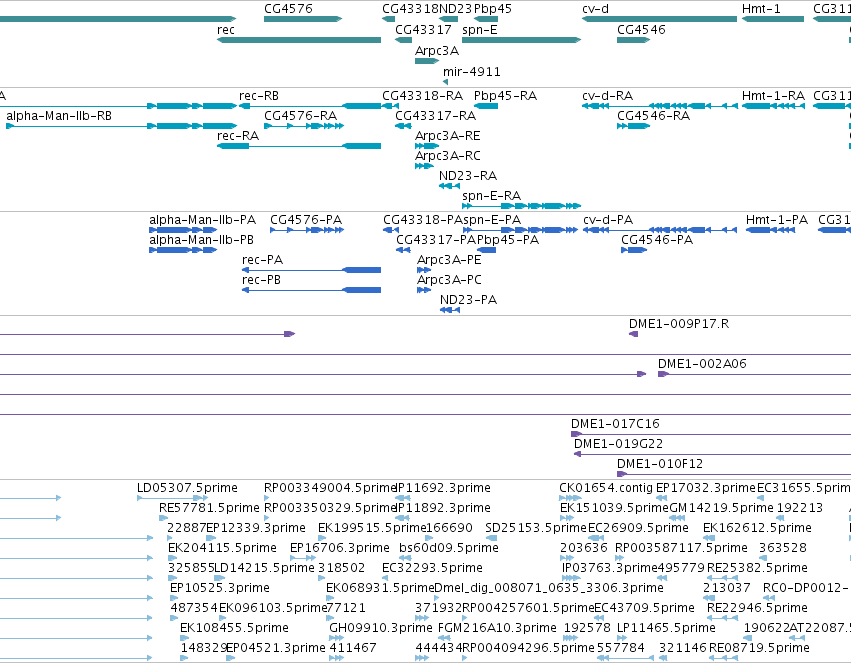Viewport: 851px width, 663px height.
Task: Select the rec gene label
Action: coord(226,30)
